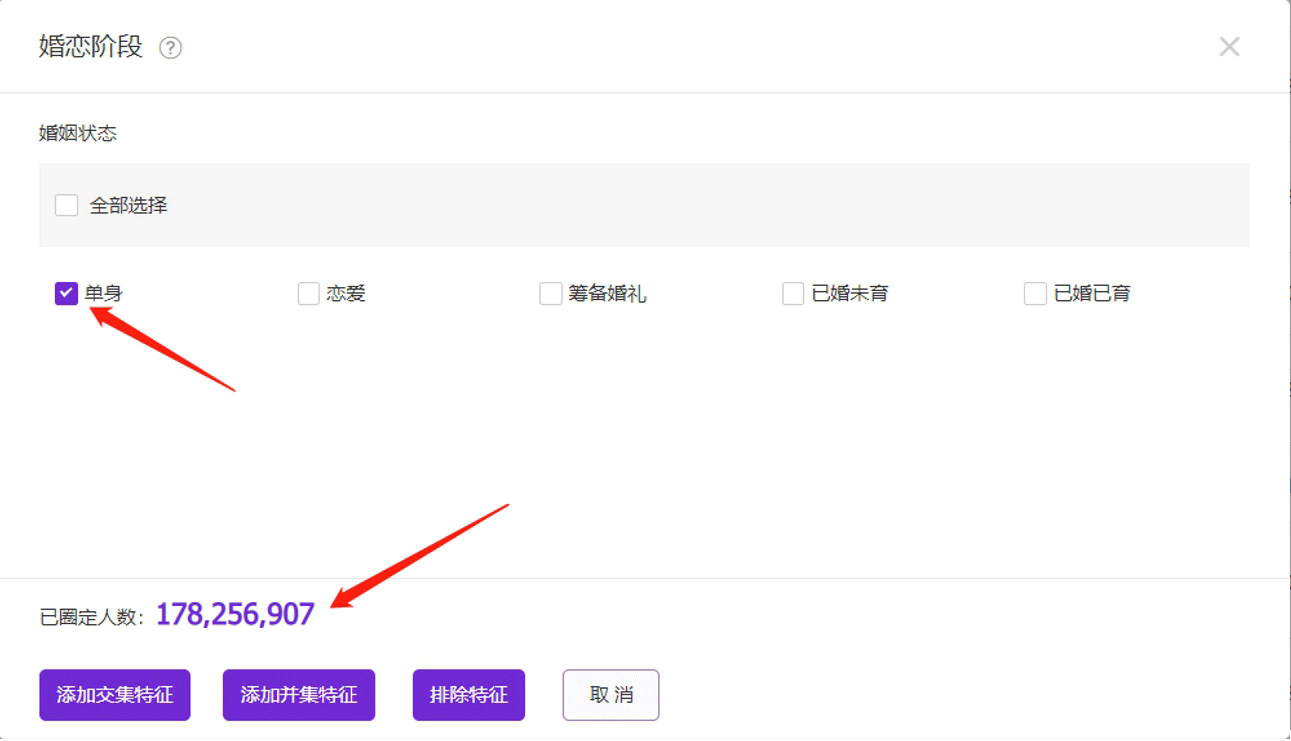
Task: Click the 已婚已育 label text
Action: [1092, 294]
